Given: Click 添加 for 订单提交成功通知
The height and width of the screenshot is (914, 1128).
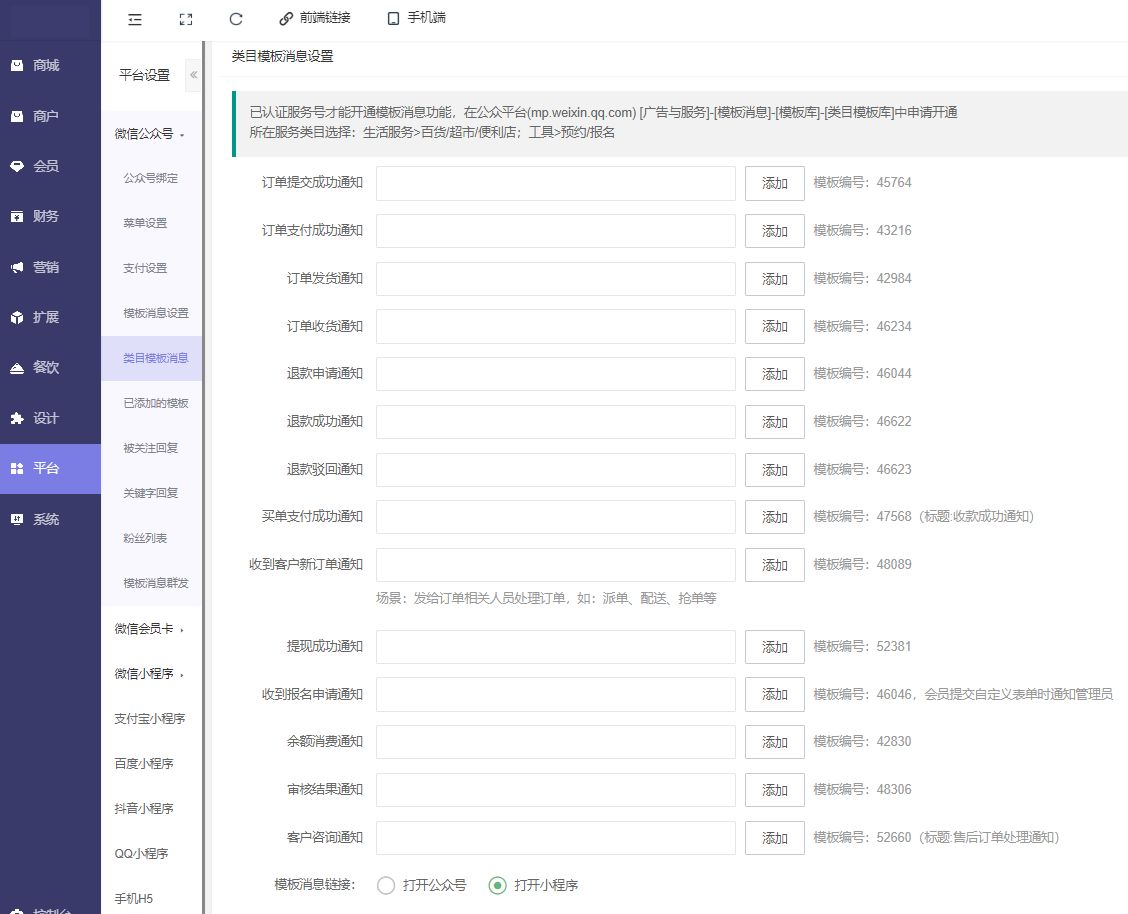Looking at the screenshot, I should 775,183.
